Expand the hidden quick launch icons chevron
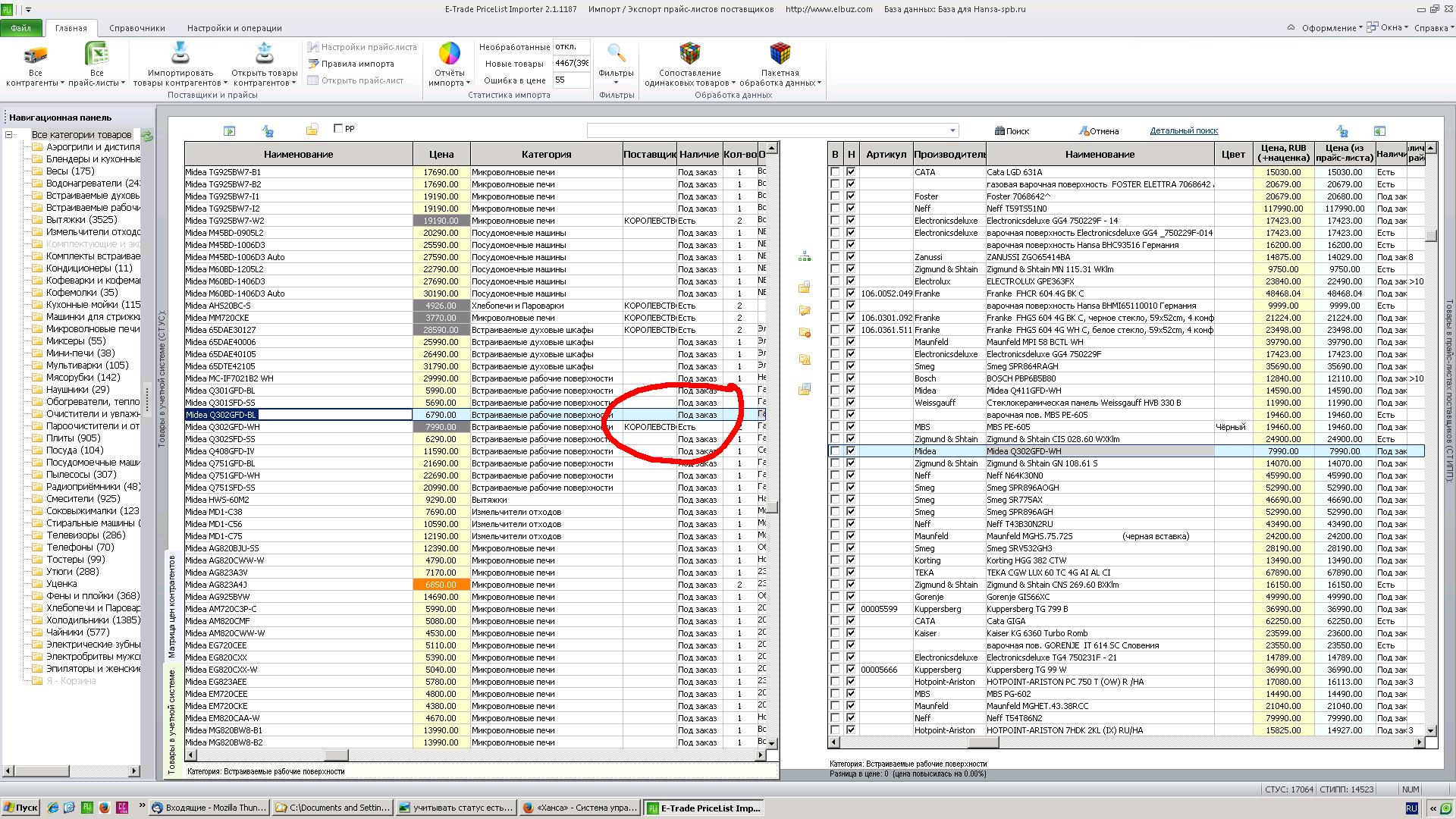 [142, 806]
